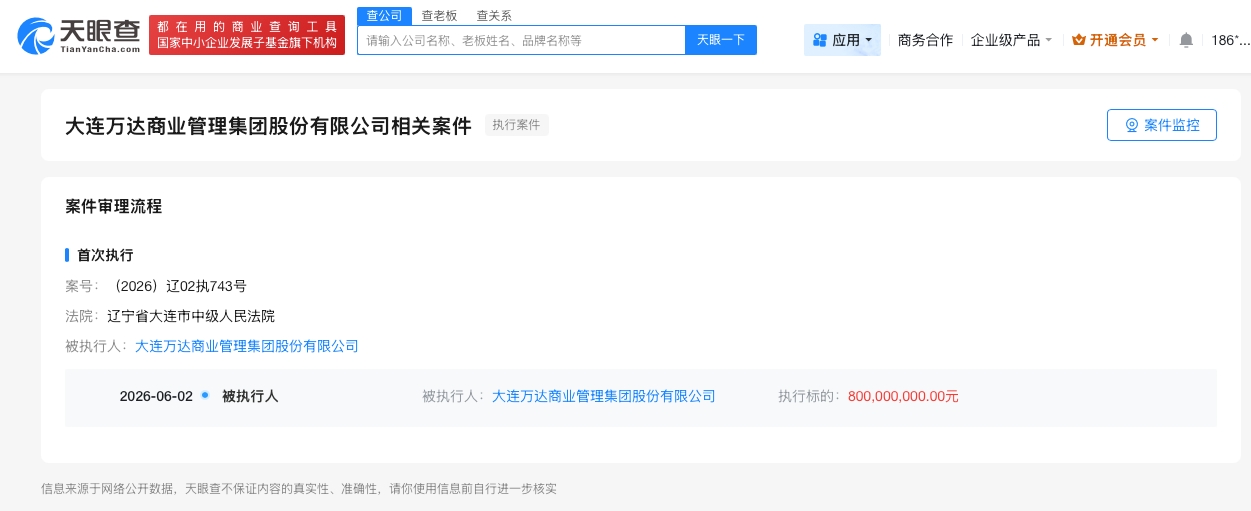Image resolution: width=1251 pixels, height=511 pixels.
Task: Click the 开通会员 crown icon
Action: pyautogui.click(x=1079, y=40)
